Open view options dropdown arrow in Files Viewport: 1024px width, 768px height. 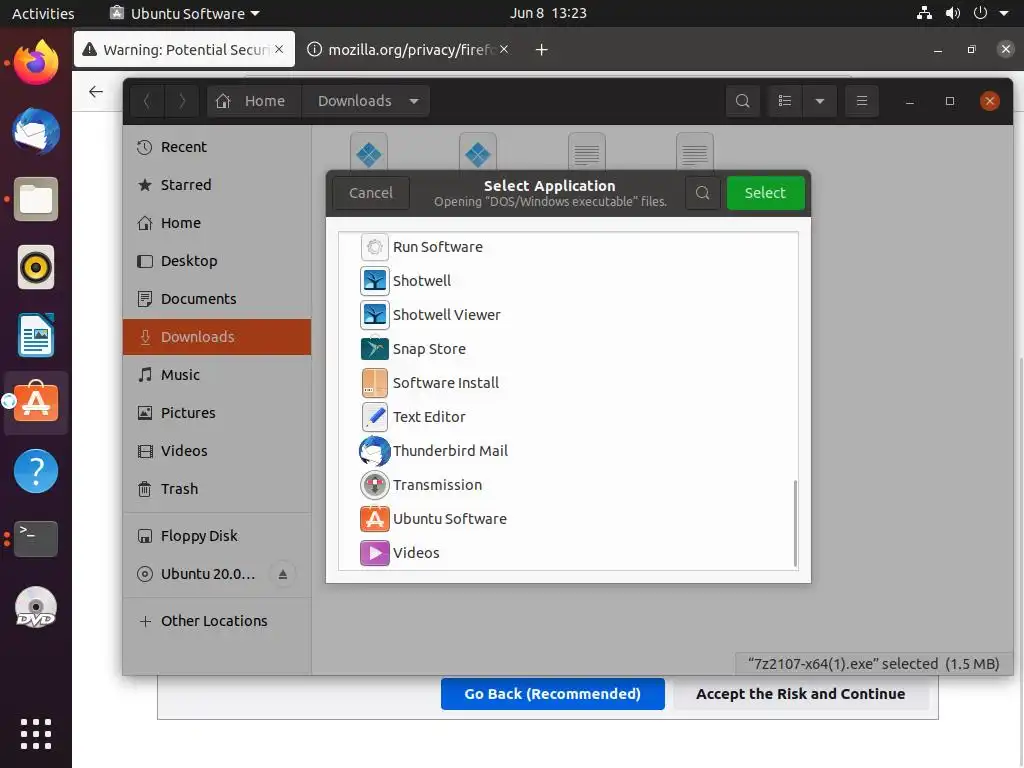point(820,101)
